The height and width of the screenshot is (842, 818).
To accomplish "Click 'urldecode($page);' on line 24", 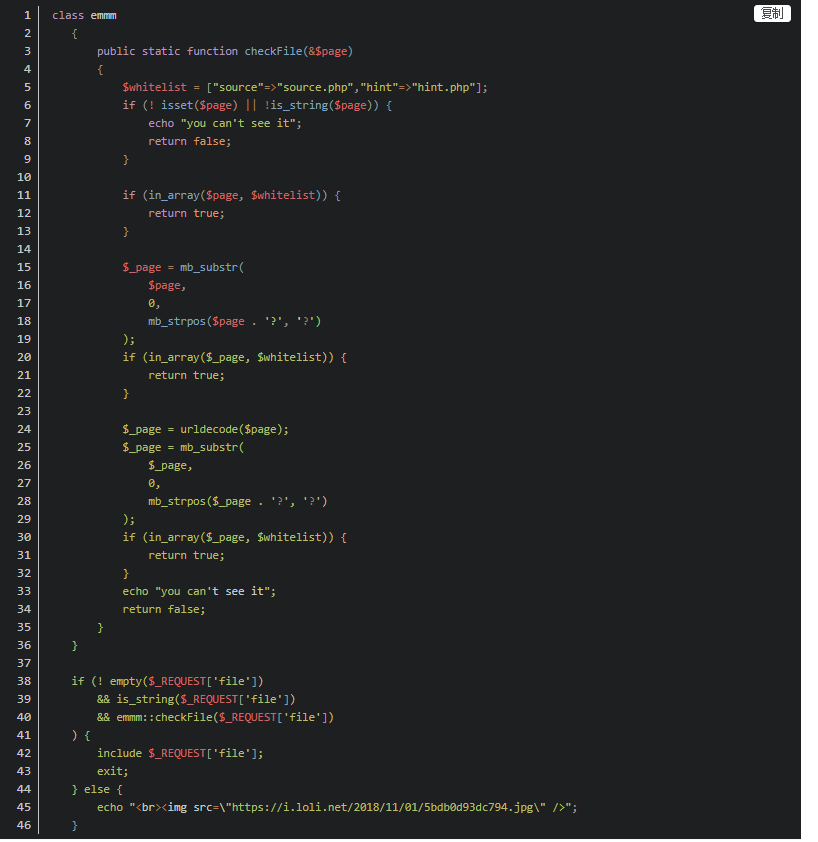I will [234, 430].
